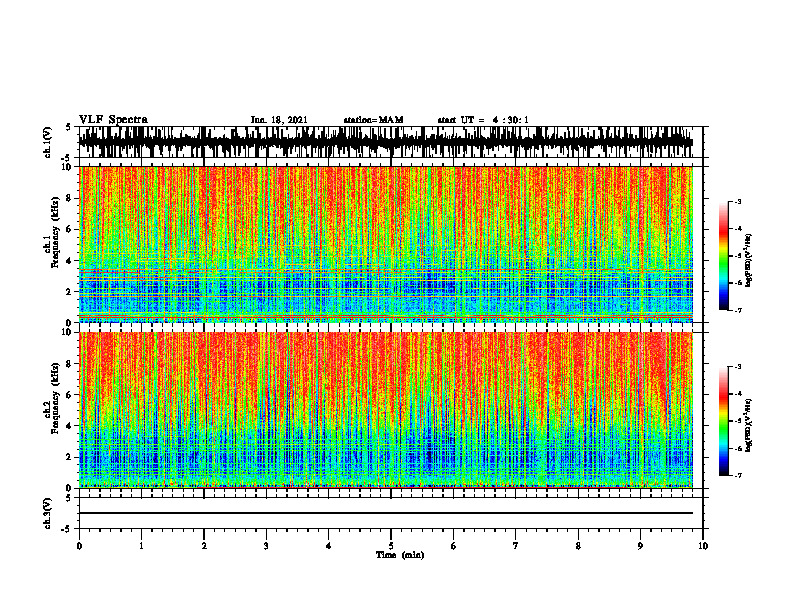Select the "ch.3(V)" axis label
792x612 pixels.
[48, 513]
